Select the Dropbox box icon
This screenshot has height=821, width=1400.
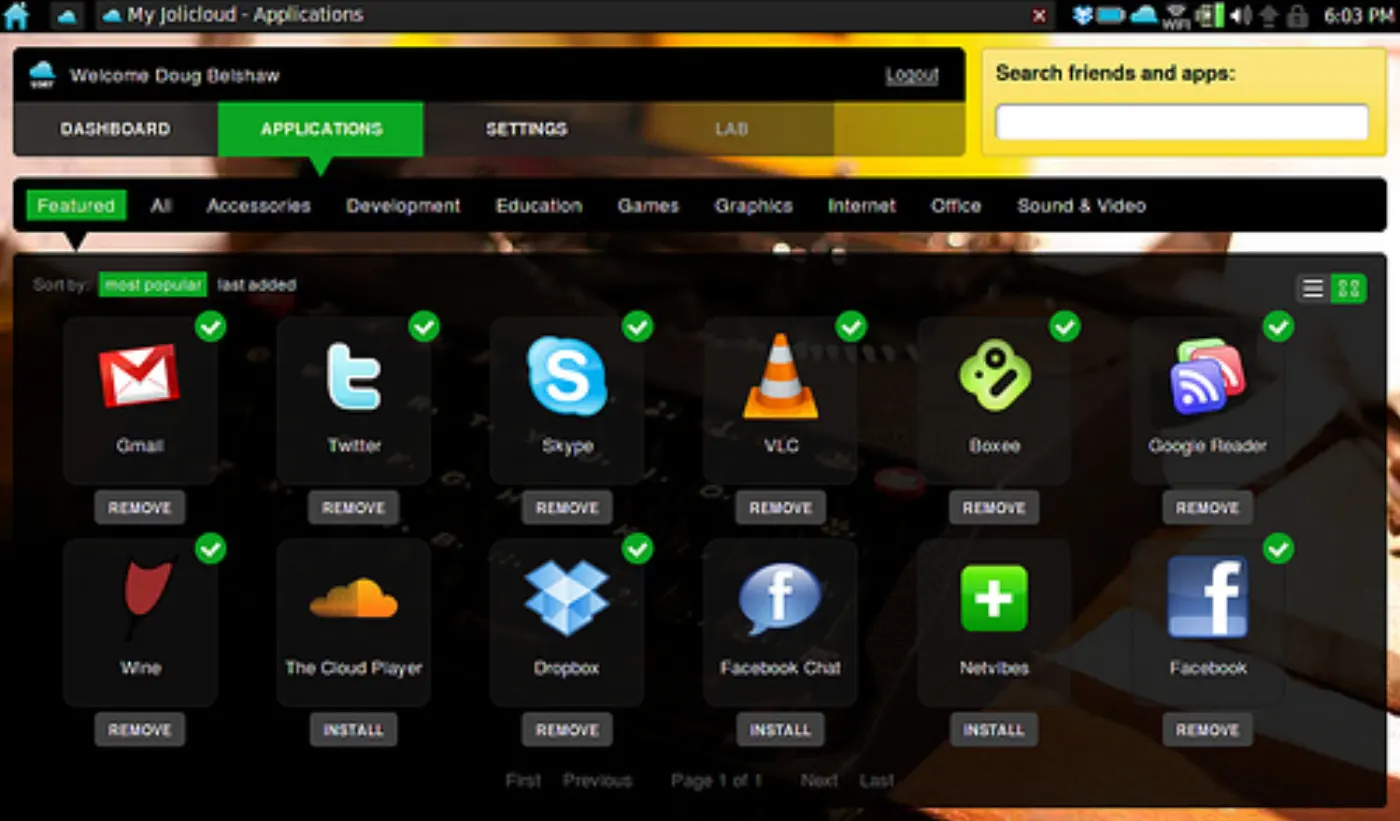click(x=567, y=598)
